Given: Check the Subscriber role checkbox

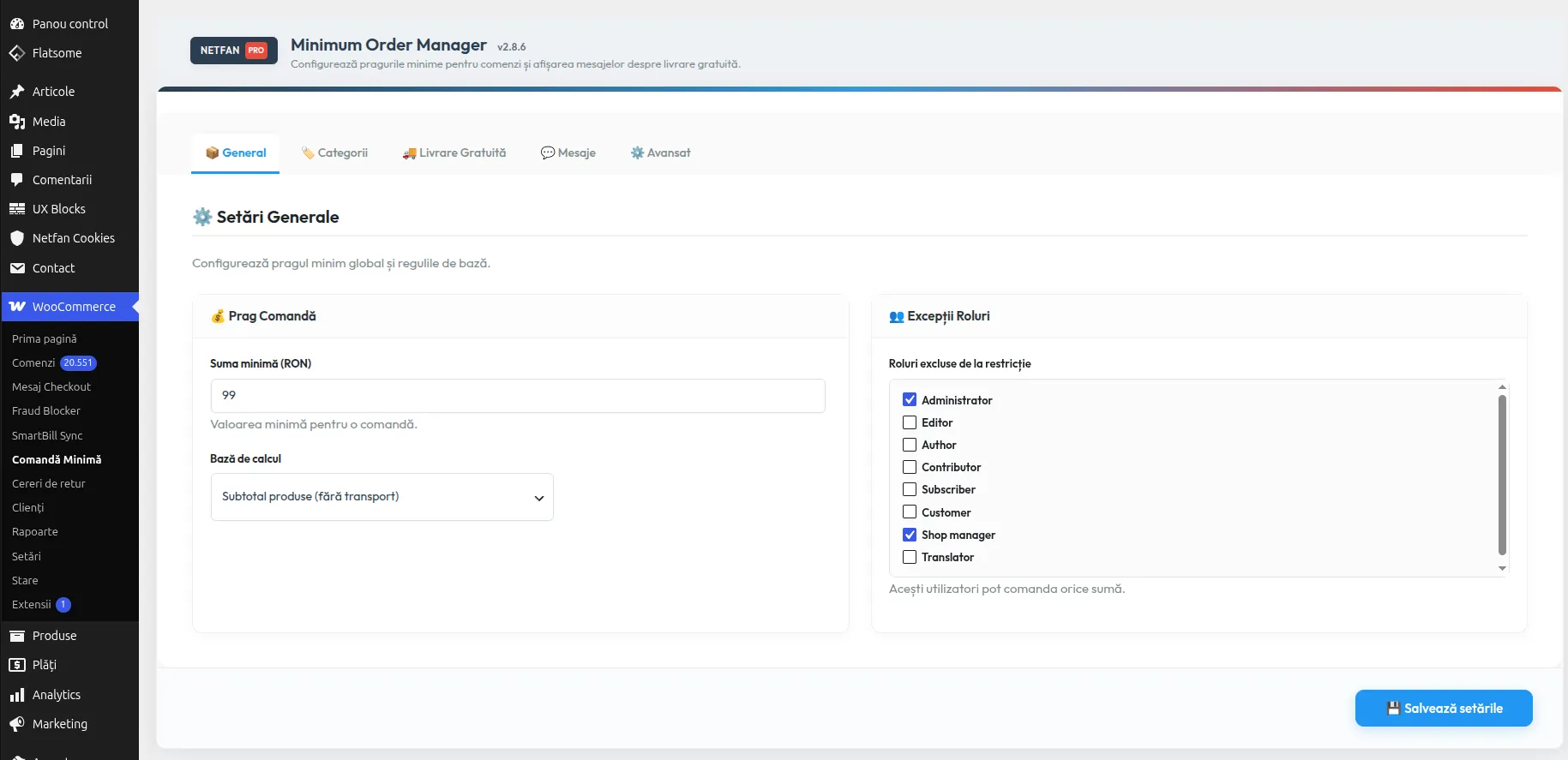Looking at the screenshot, I should [x=910, y=489].
